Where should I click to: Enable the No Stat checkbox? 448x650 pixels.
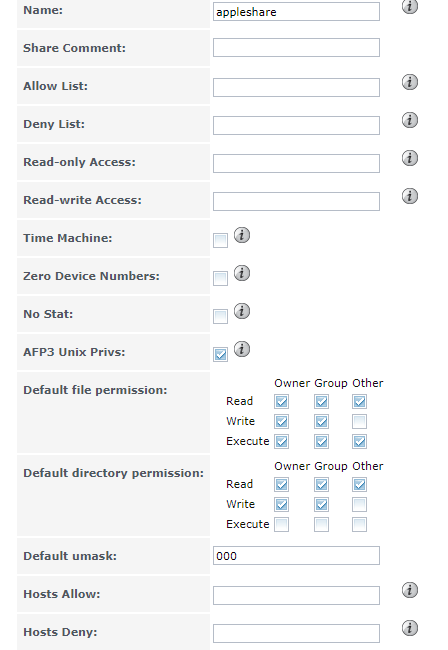(x=220, y=317)
